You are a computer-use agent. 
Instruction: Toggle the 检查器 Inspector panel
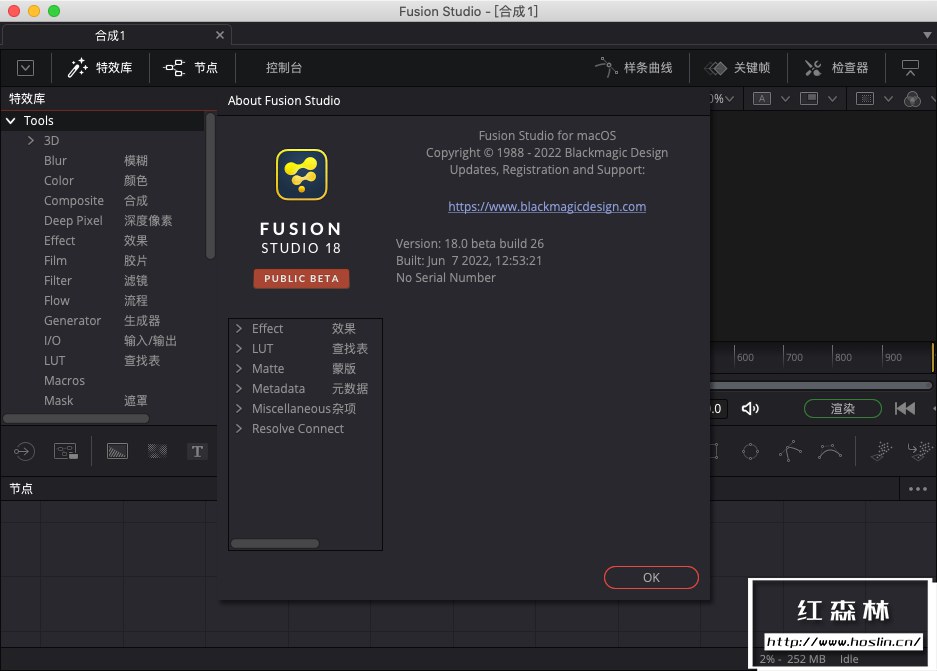point(836,68)
